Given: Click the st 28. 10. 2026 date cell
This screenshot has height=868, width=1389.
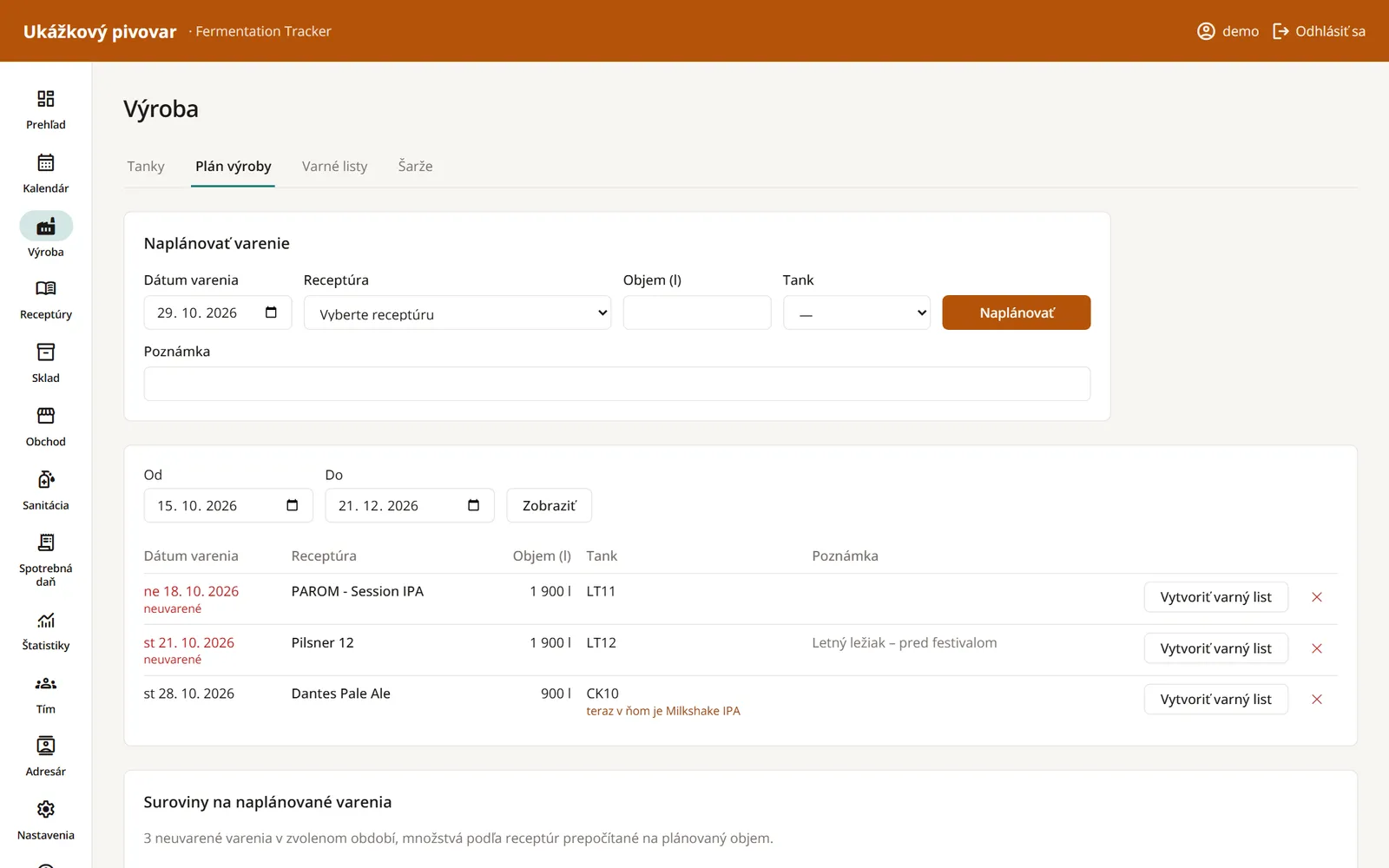Looking at the screenshot, I should point(189,694).
